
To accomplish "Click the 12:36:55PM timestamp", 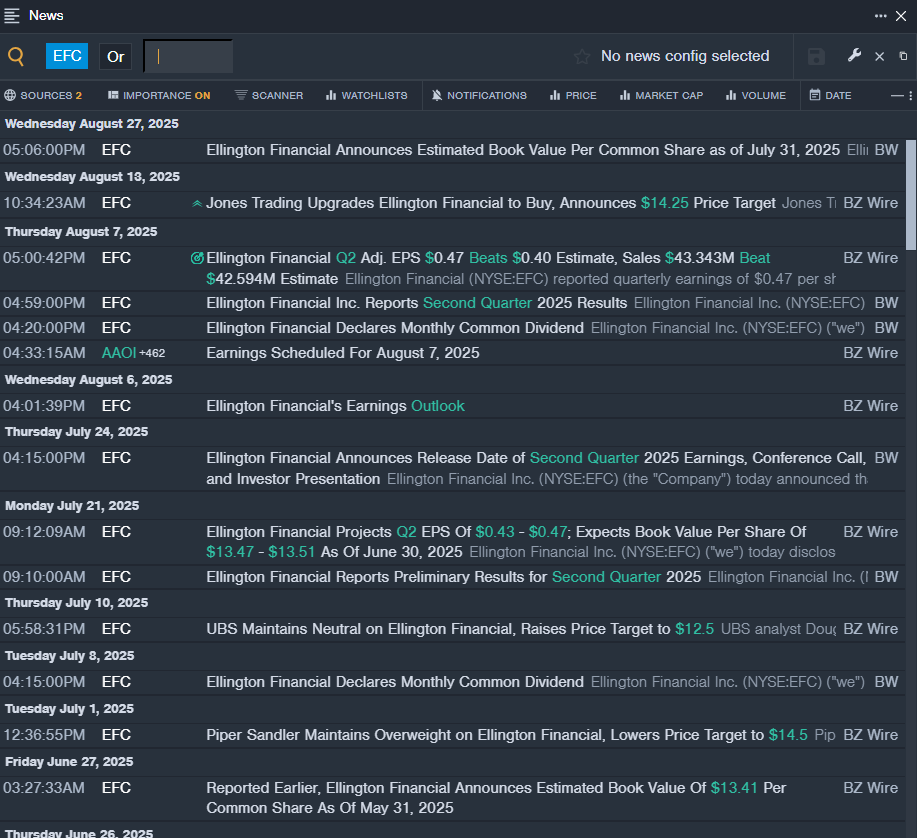I will pyautogui.click(x=44, y=735).
